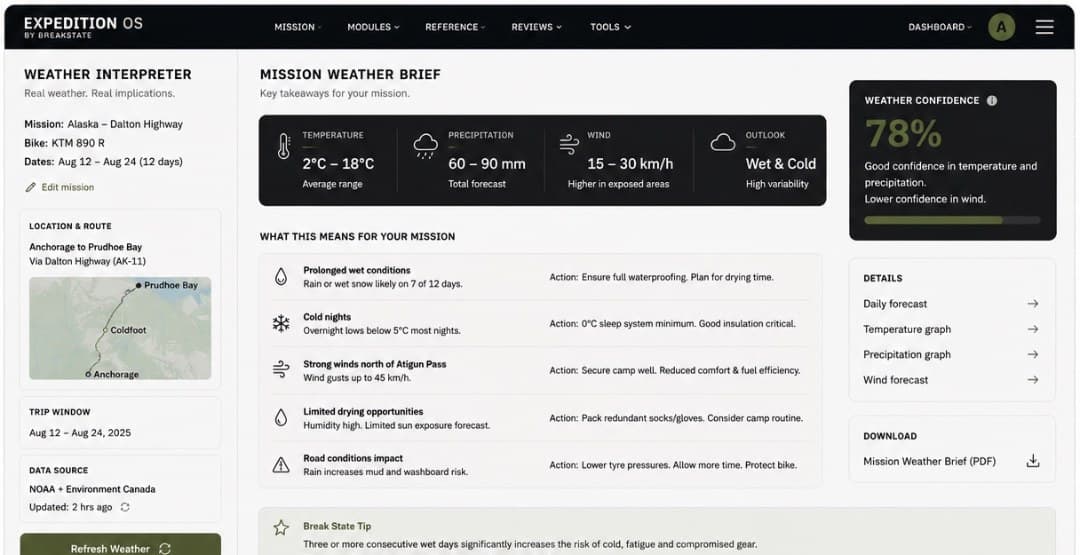Expand the Tools menu
The width and height of the screenshot is (1080, 555).
pos(610,27)
